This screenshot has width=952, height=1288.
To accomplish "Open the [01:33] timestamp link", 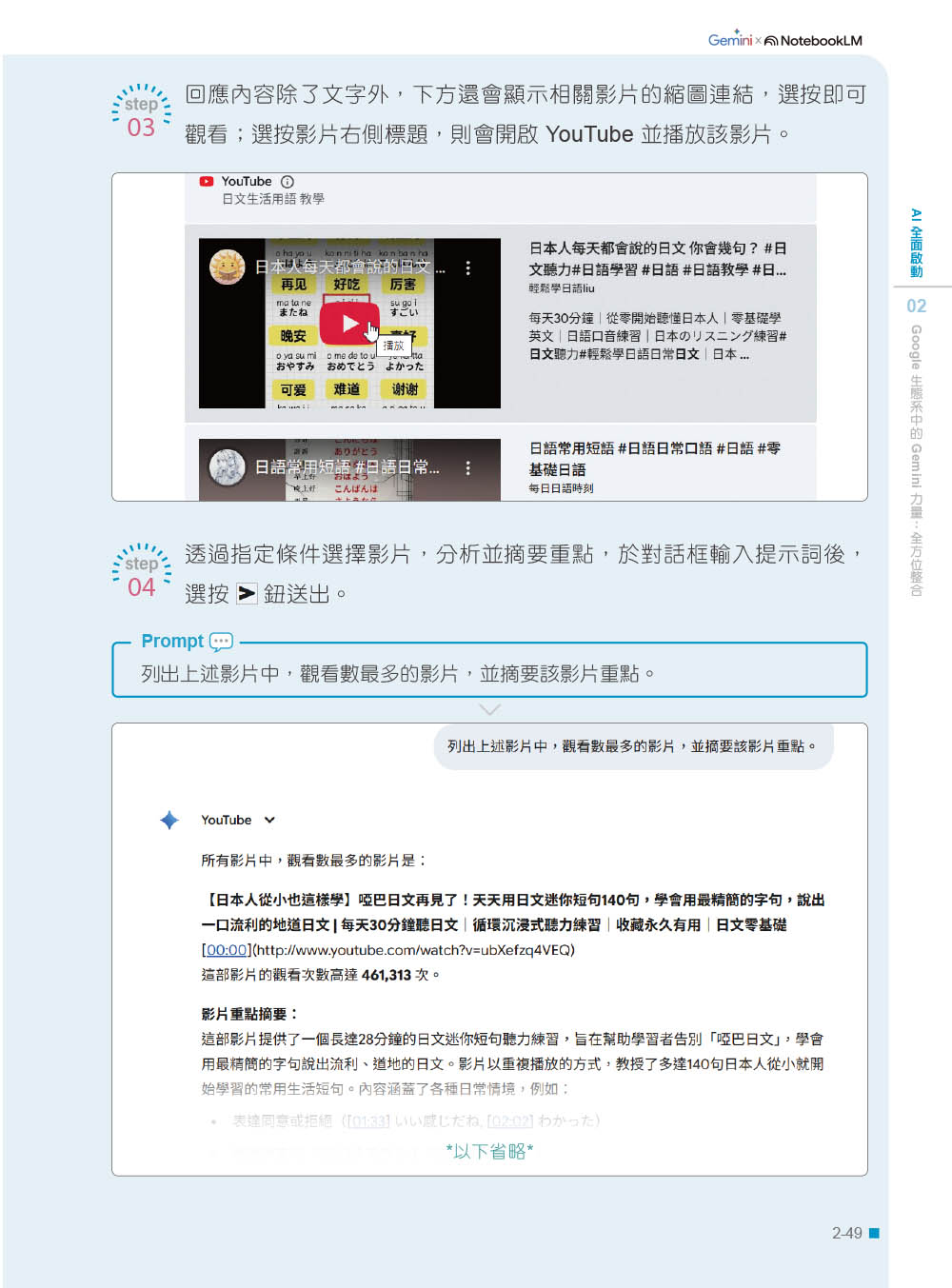I will [368, 1121].
